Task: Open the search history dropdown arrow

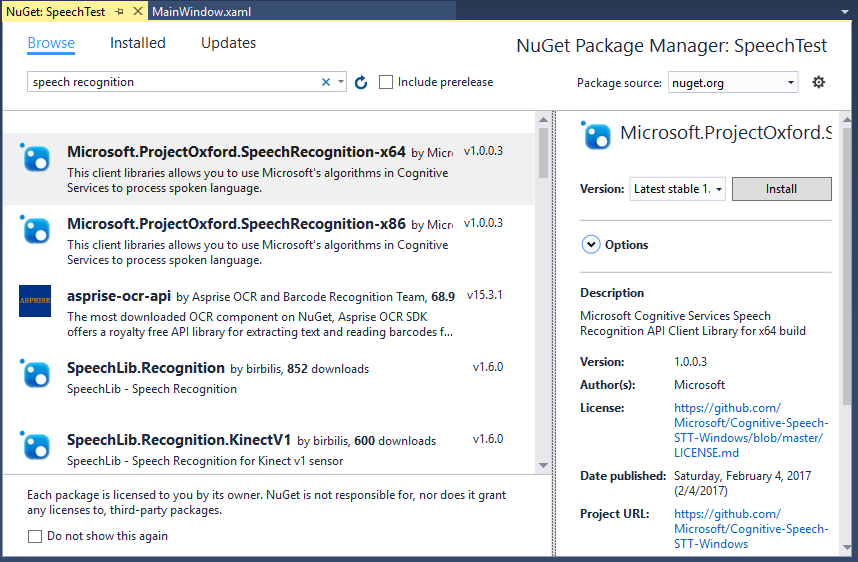Action: (341, 82)
